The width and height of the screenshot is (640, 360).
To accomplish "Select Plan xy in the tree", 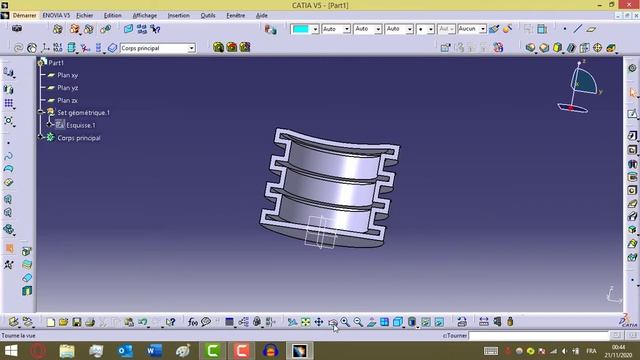I will [67, 75].
